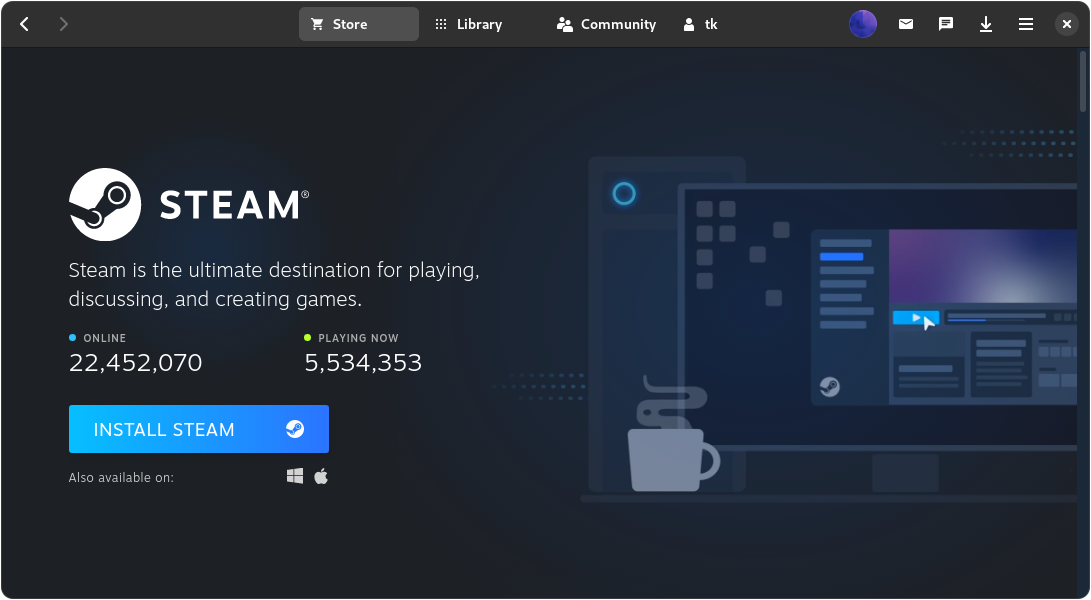This screenshot has height=600, width=1091.
Task: Open the mail inbox icon
Action: pos(906,24)
